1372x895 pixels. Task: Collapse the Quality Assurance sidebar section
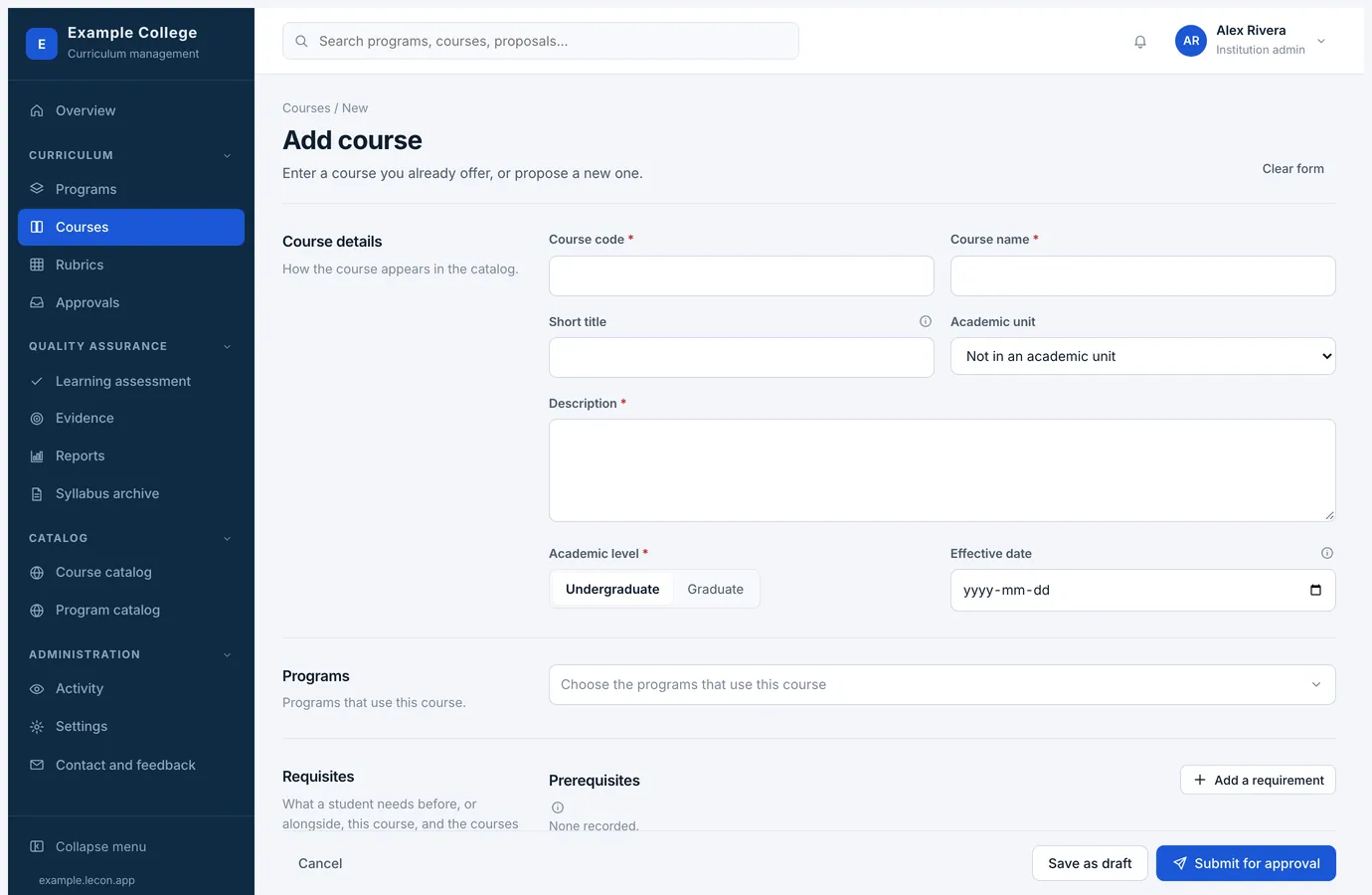(x=227, y=346)
